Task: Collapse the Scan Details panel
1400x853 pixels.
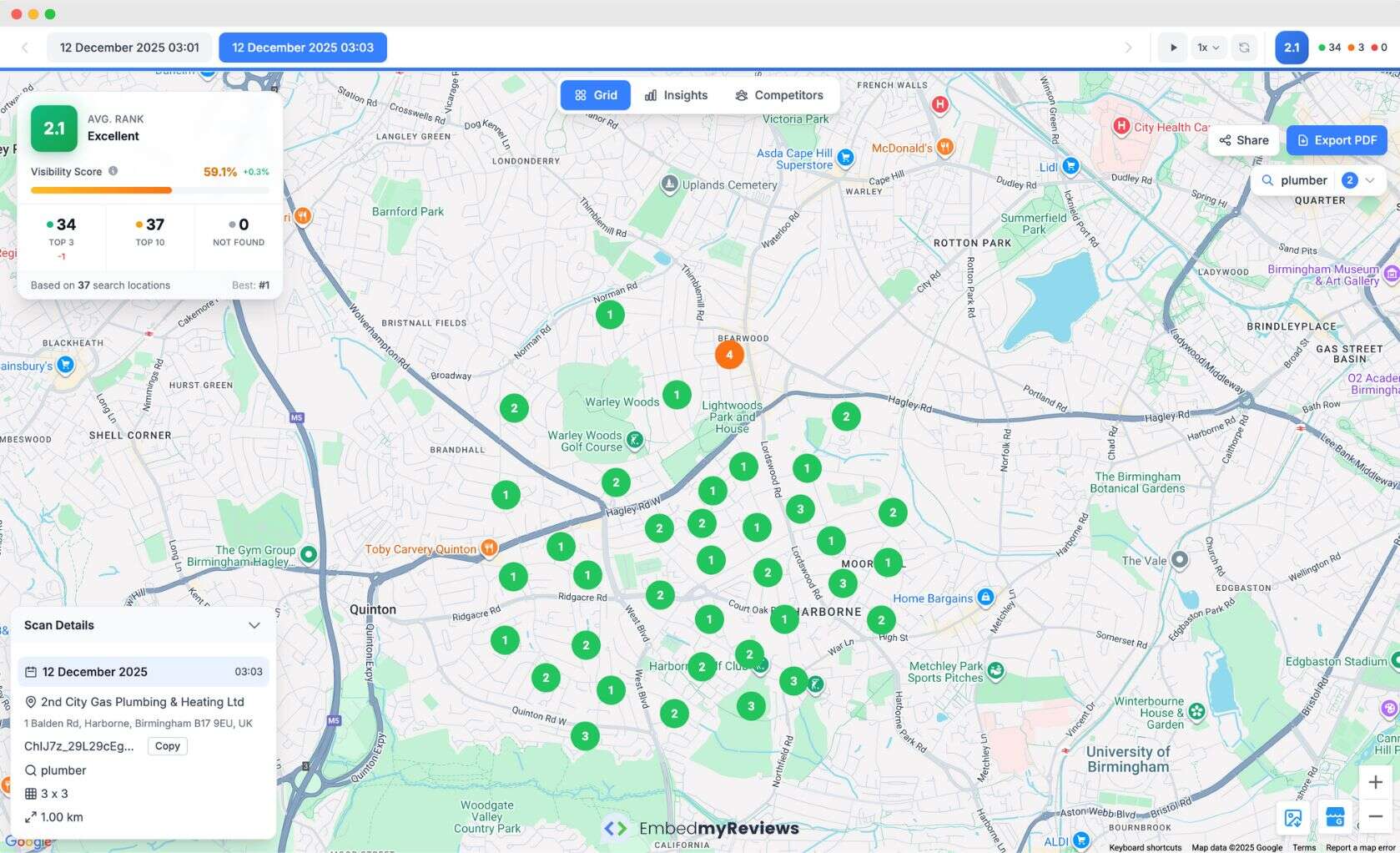Action: (x=254, y=625)
